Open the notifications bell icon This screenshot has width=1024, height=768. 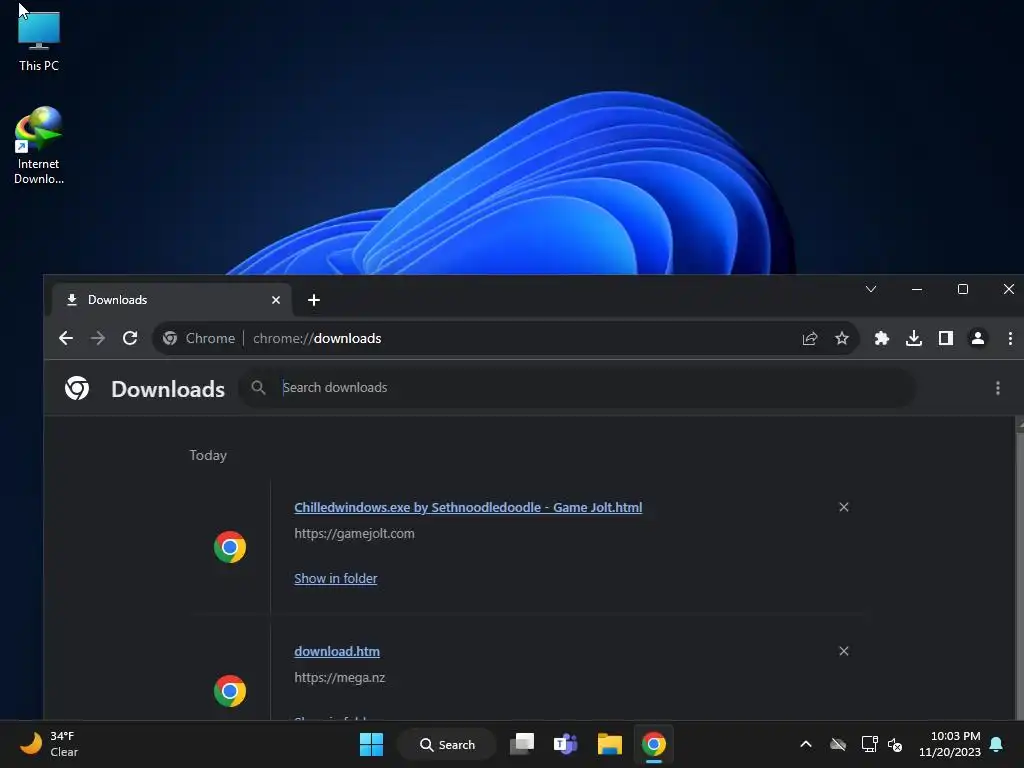click(x=997, y=744)
